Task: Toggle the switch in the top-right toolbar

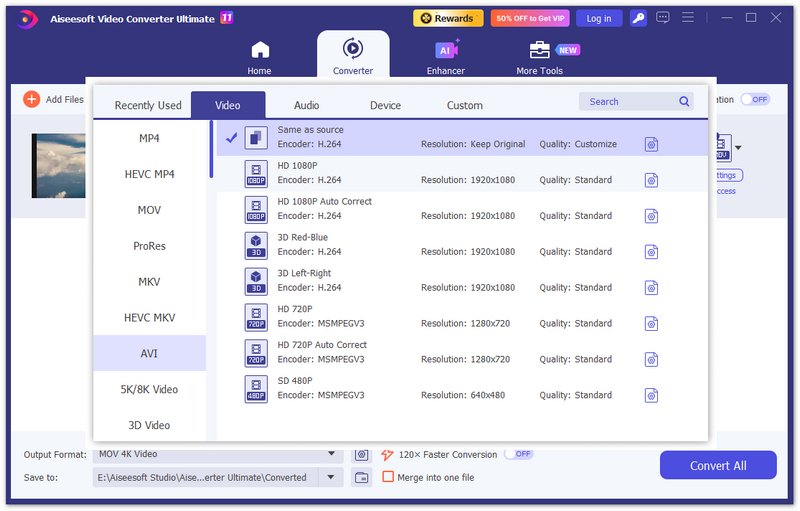Action: pos(754,99)
